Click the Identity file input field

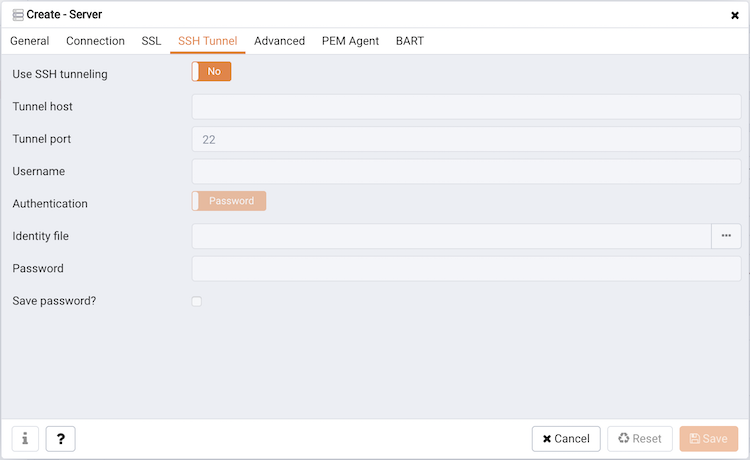[x=452, y=236]
